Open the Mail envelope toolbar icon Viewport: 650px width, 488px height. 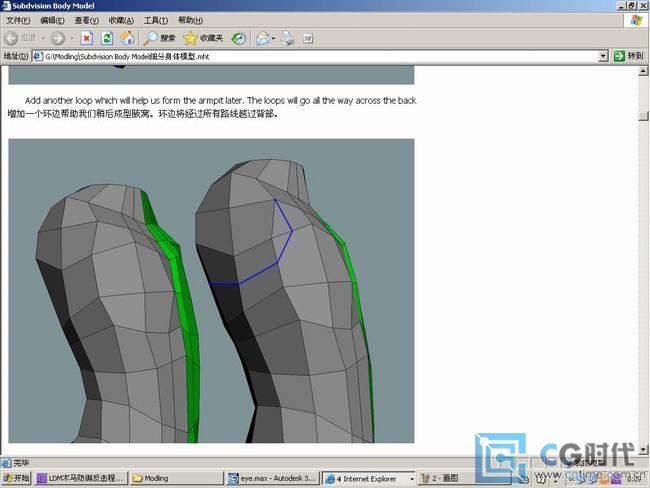pos(262,39)
